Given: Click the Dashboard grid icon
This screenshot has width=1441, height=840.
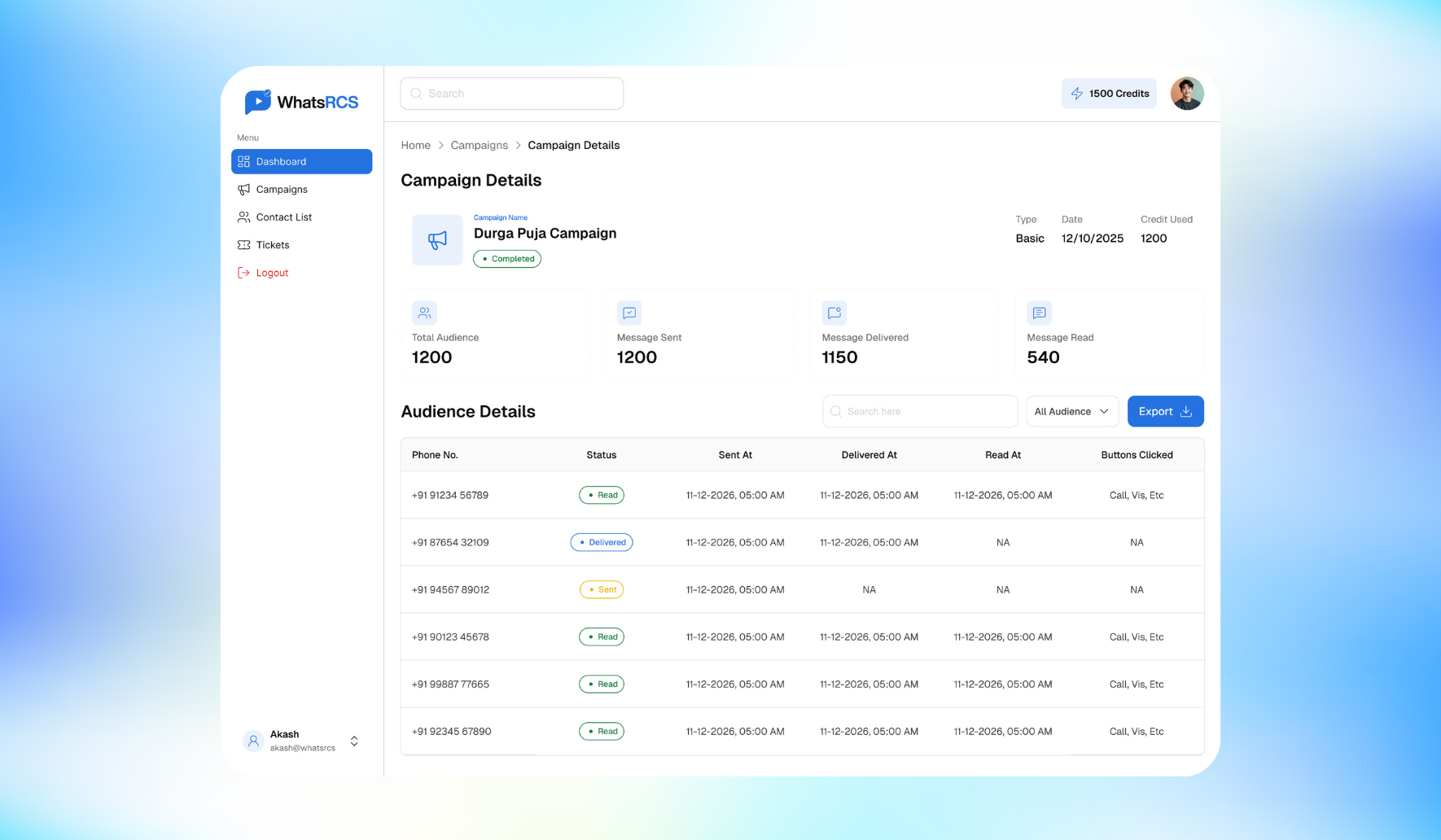Looking at the screenshot, I should (x=243, y=161).
